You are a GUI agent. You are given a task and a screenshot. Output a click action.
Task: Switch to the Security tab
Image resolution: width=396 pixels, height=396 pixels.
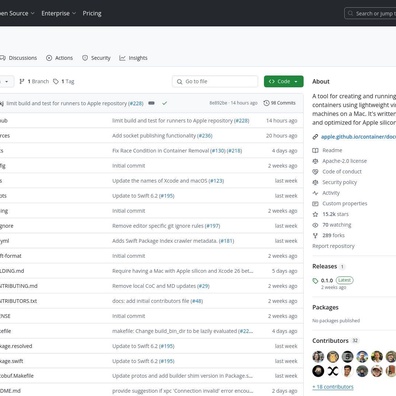(96, 58)
